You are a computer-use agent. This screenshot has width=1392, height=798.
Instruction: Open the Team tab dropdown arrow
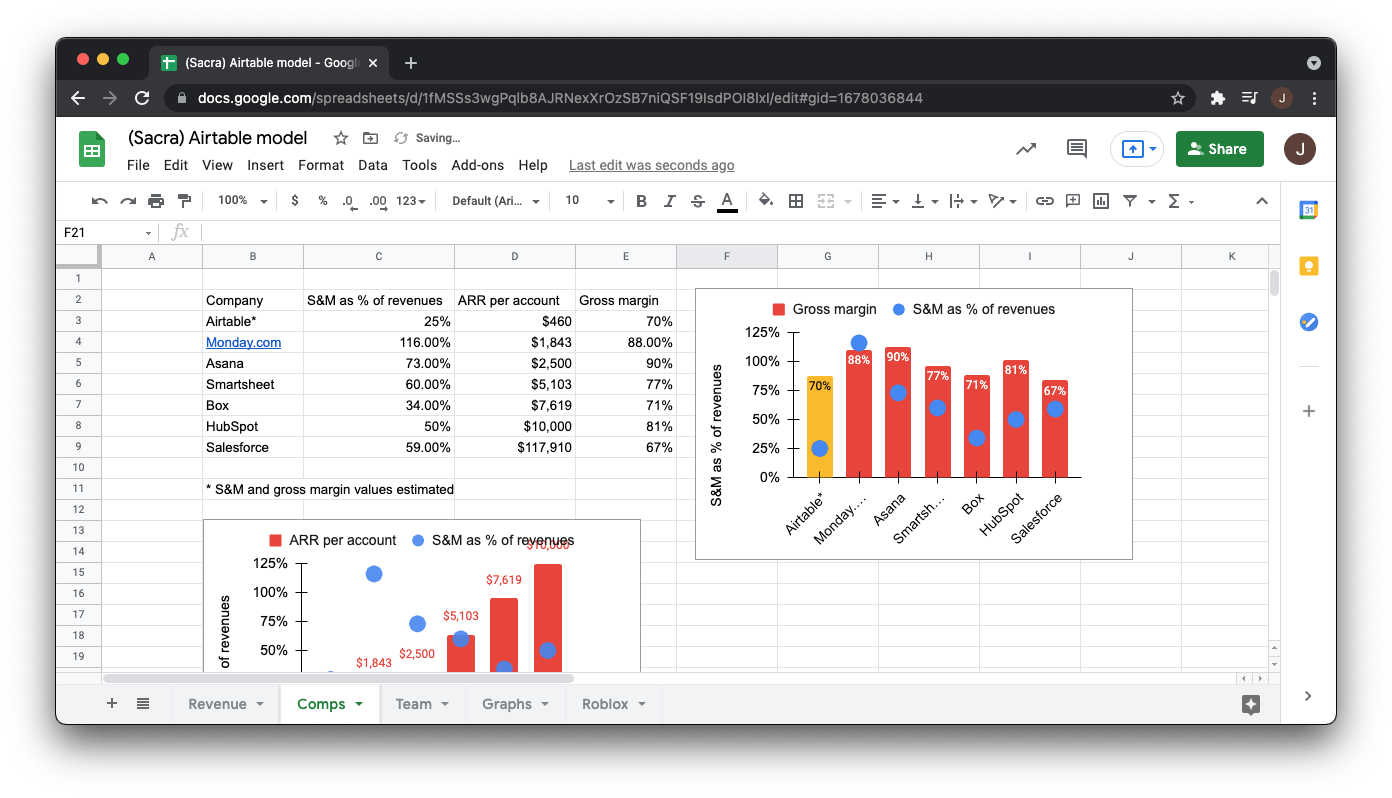(x=446, y=704)
